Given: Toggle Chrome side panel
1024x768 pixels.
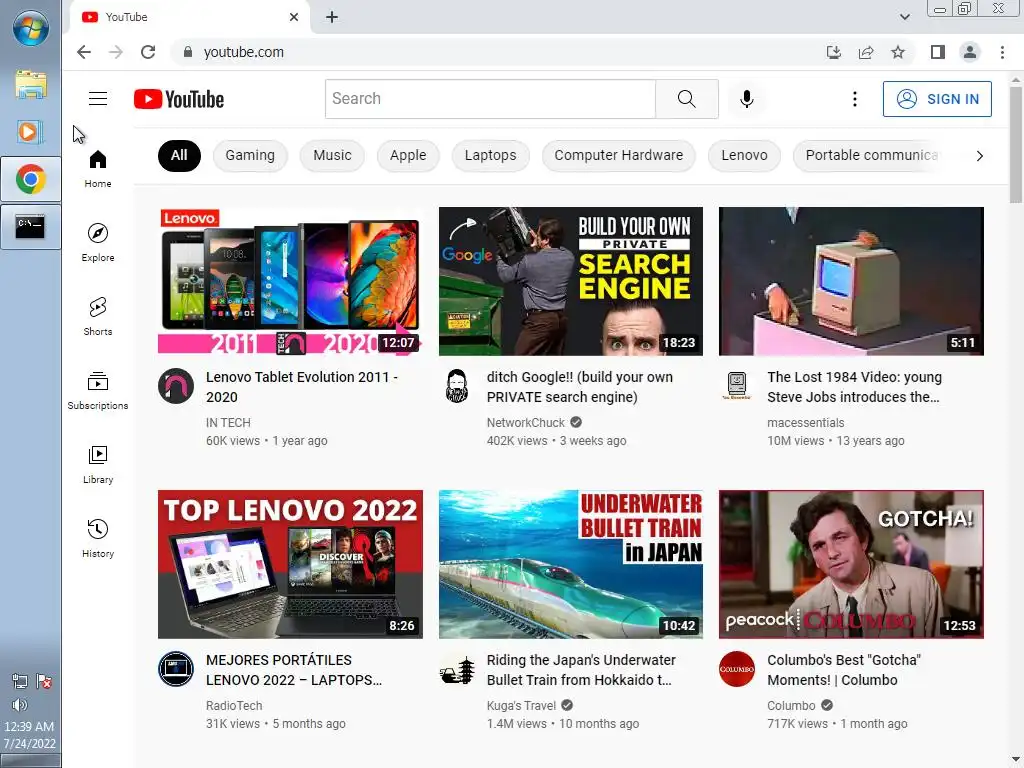Looking at the screenshot, I should point(938,52).
